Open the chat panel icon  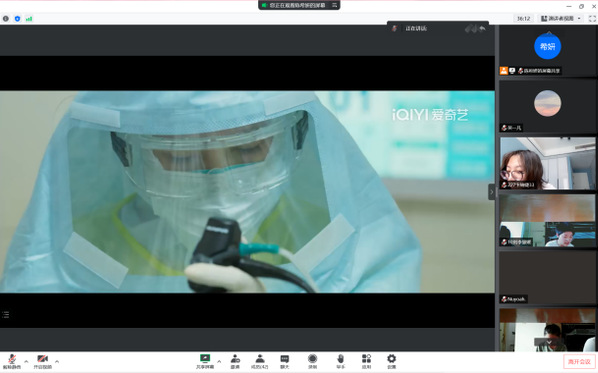285,362
